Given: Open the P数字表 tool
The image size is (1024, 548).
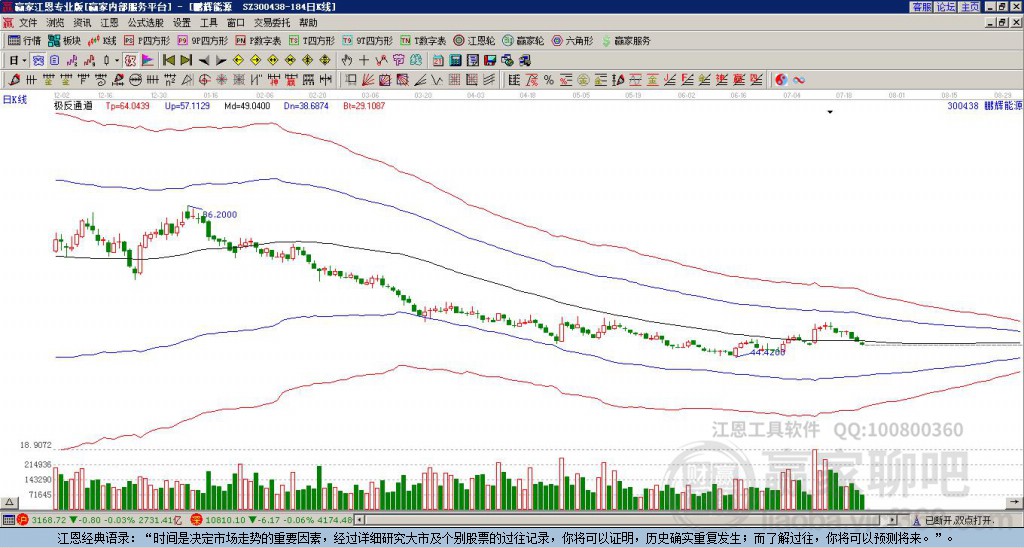Looking at the screenshot, I should pos(258,40).
